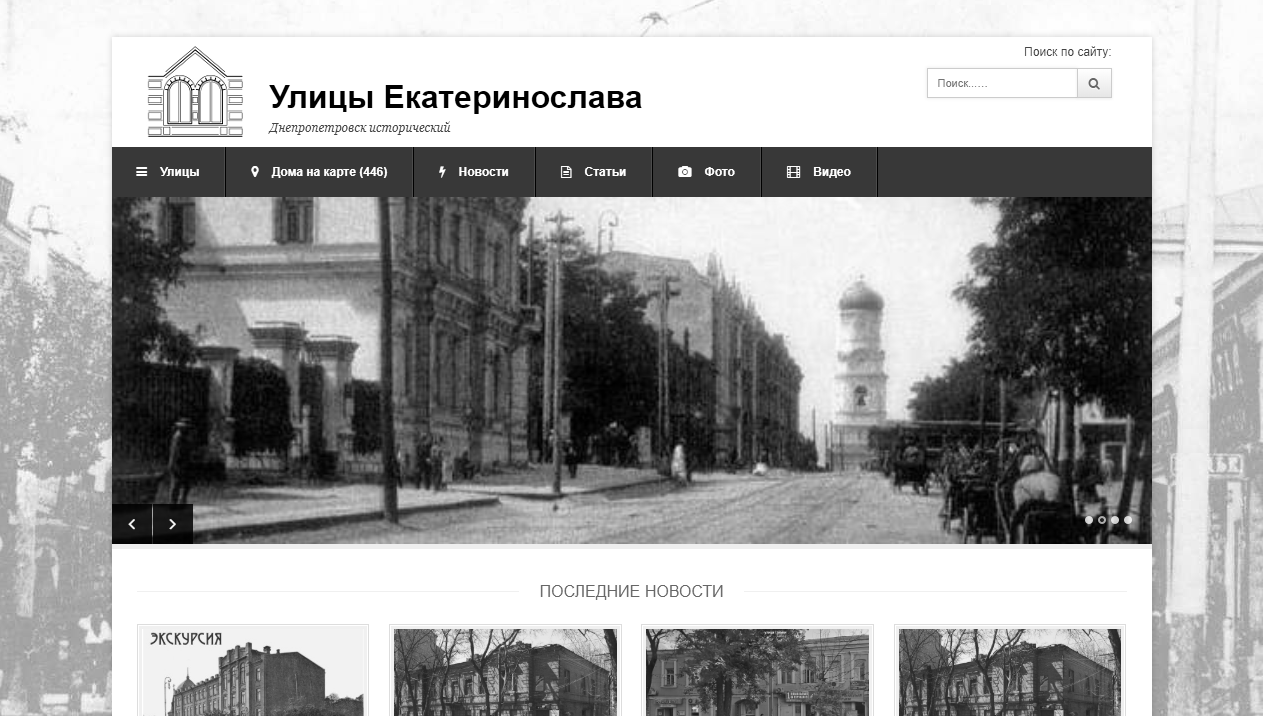
Task: Click the map pin icon in navigation
Action: [254, 172]
